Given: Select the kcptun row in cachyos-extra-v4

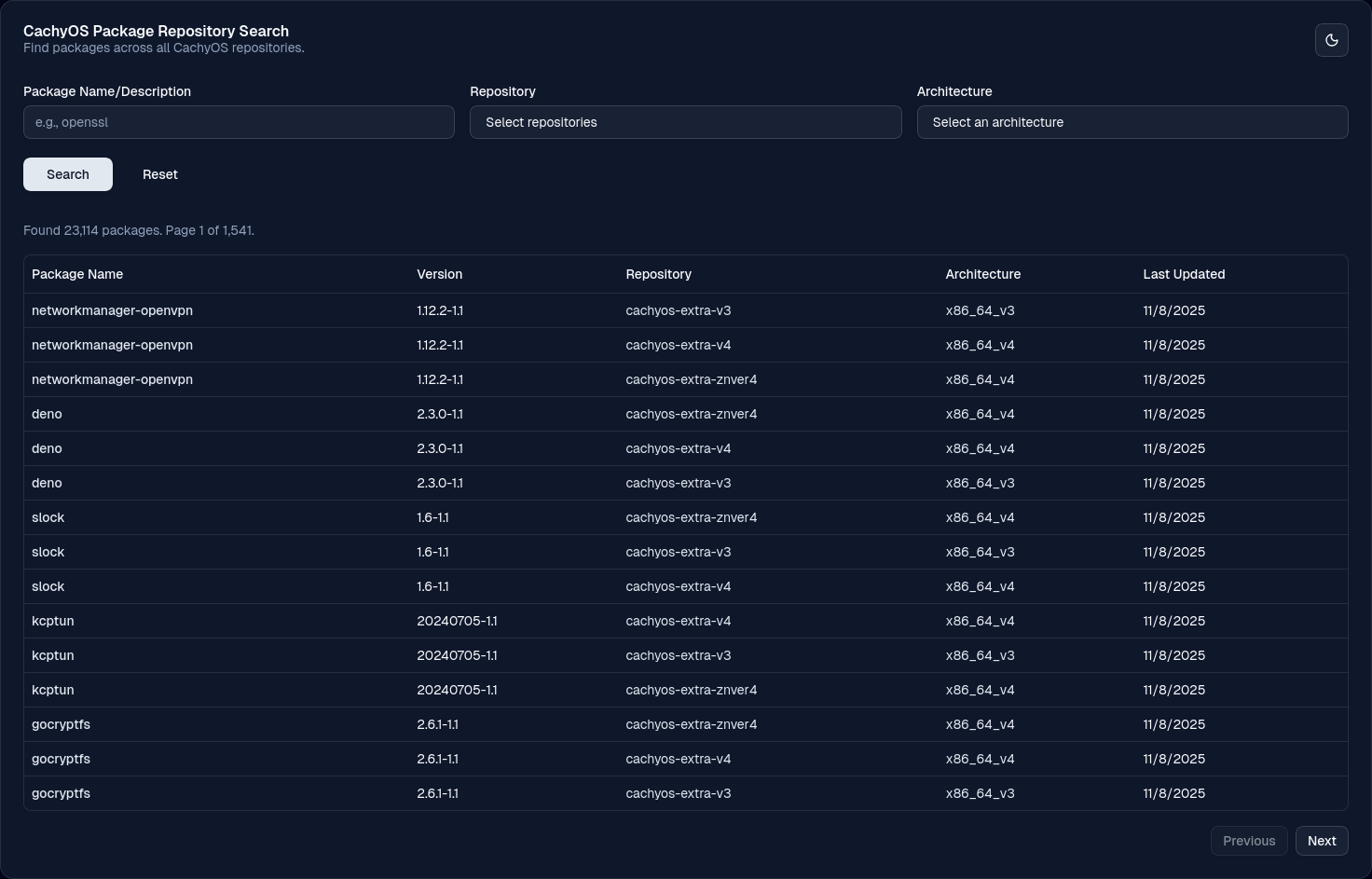Looking at the screenshot, I should (x=52, y=621).
